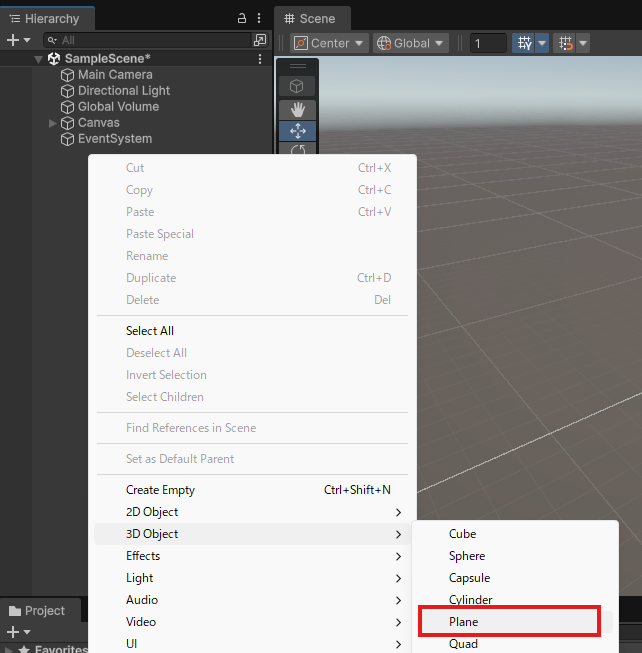The height and width of the screenshot is (653, 642).
Task: Toggle grid snapping icon in Scene toolbar
Action: [x=565, y=43]
